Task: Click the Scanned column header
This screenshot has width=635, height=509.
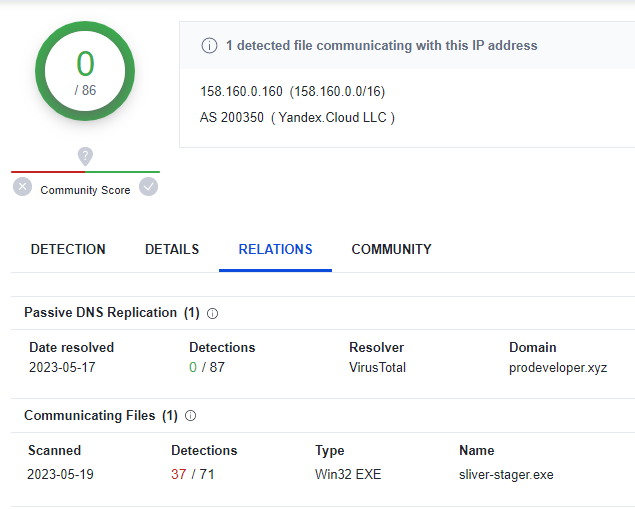Action: click(x=55, y=450)
